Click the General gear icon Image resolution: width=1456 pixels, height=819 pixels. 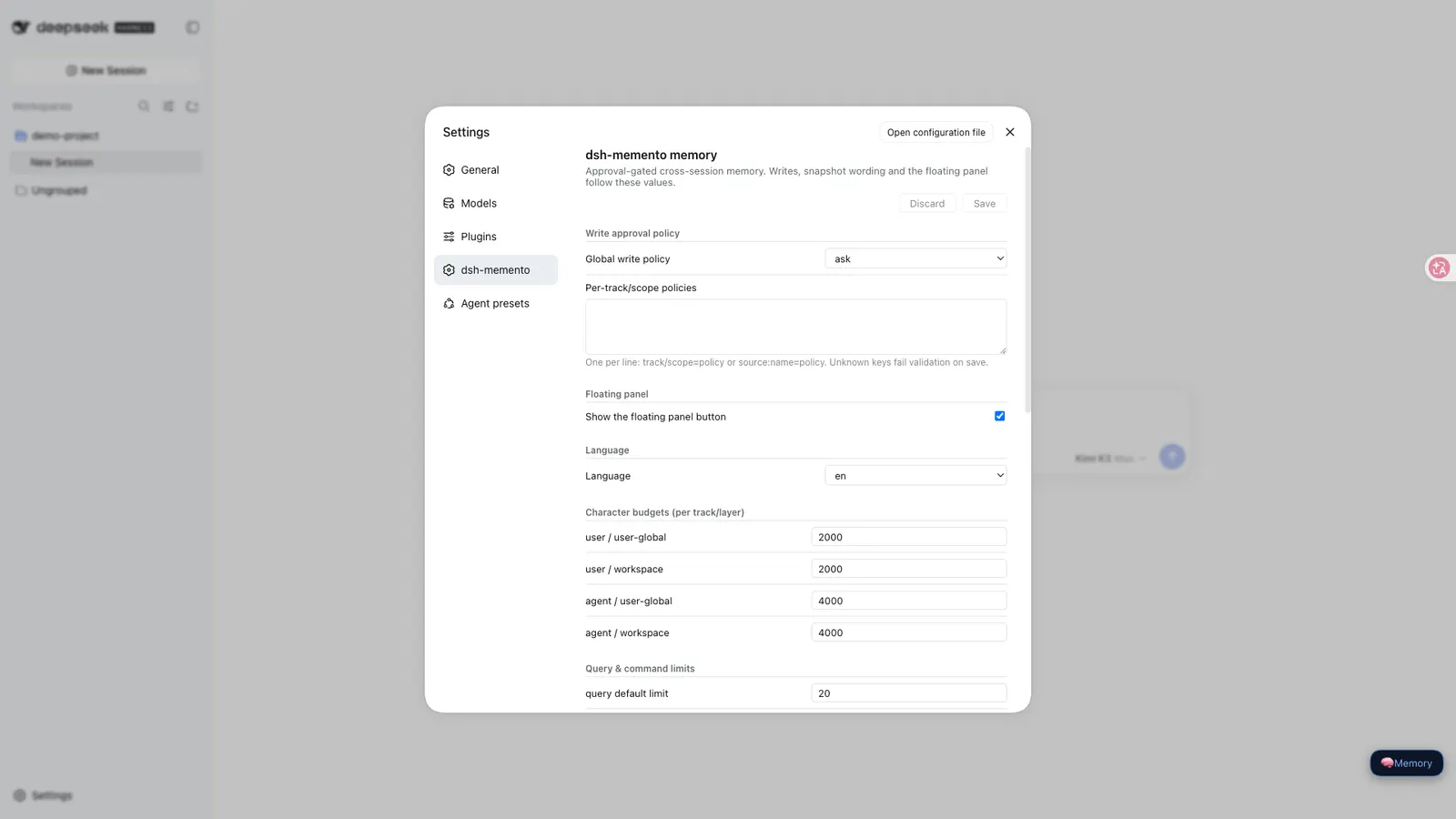[449, 170]
